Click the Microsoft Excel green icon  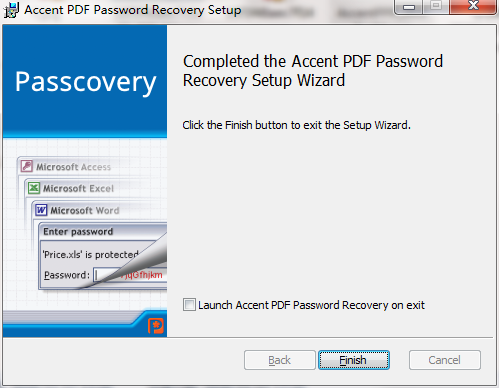[x=34, y=188]
